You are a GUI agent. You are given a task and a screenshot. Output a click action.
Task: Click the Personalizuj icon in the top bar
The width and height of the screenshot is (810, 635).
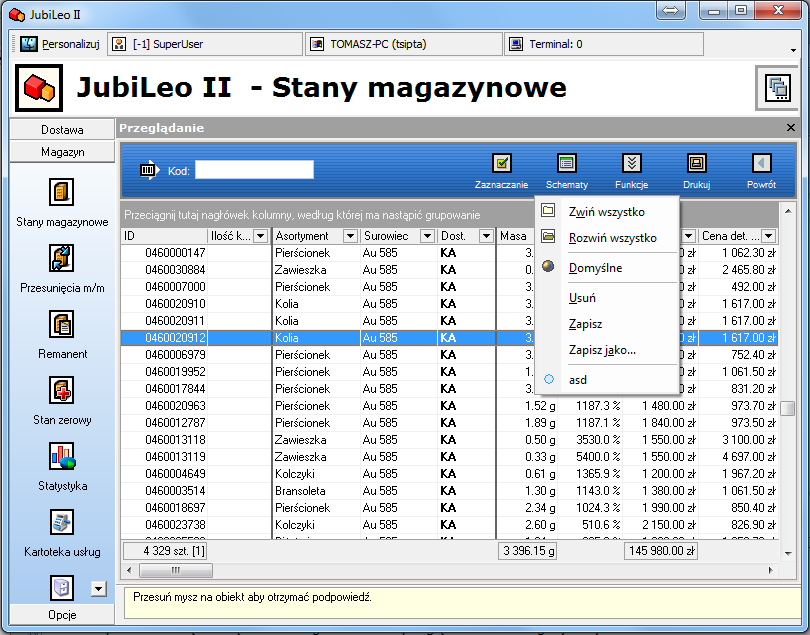click(29, 44)
